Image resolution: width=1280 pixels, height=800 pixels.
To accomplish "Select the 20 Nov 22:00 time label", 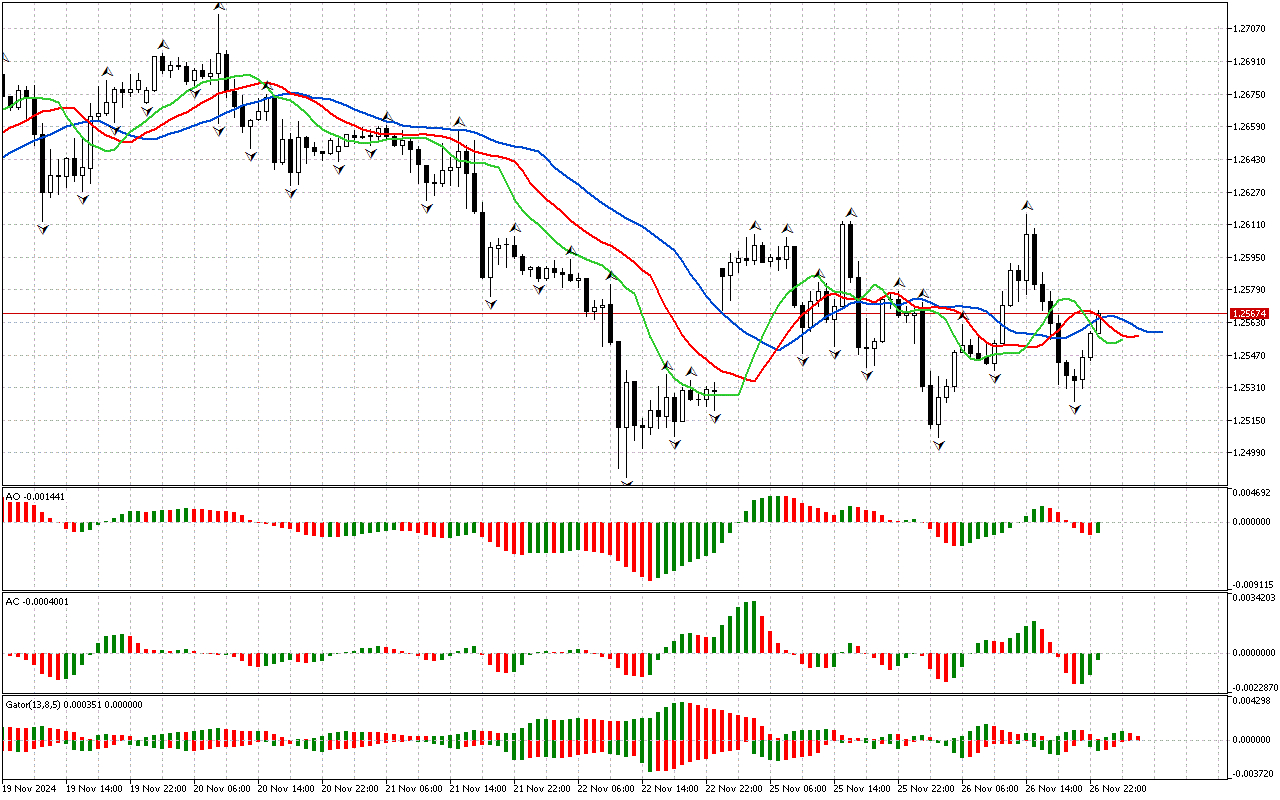I will tap(350, 789).
